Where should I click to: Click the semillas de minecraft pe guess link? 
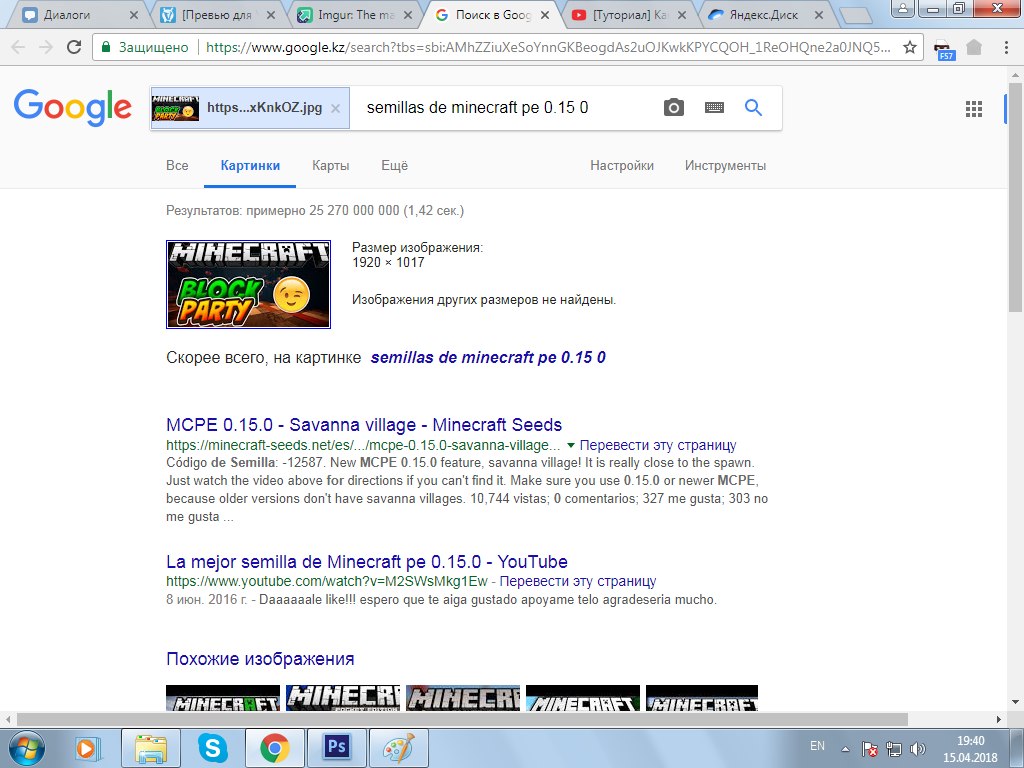coord(488,358)
